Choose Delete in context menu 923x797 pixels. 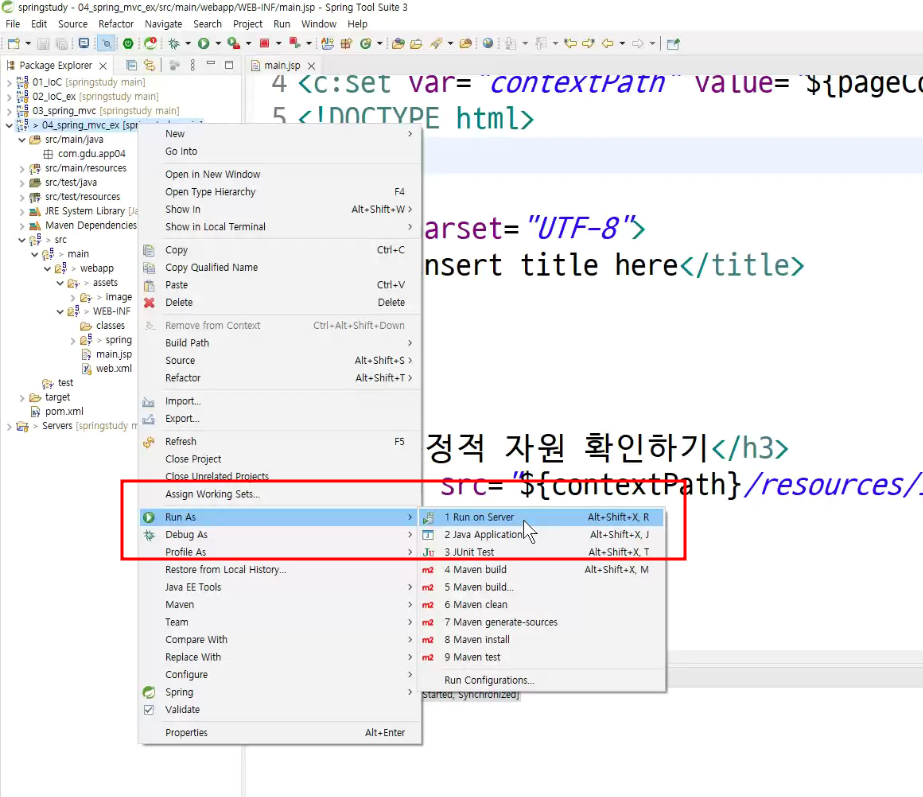click(280, 302)
